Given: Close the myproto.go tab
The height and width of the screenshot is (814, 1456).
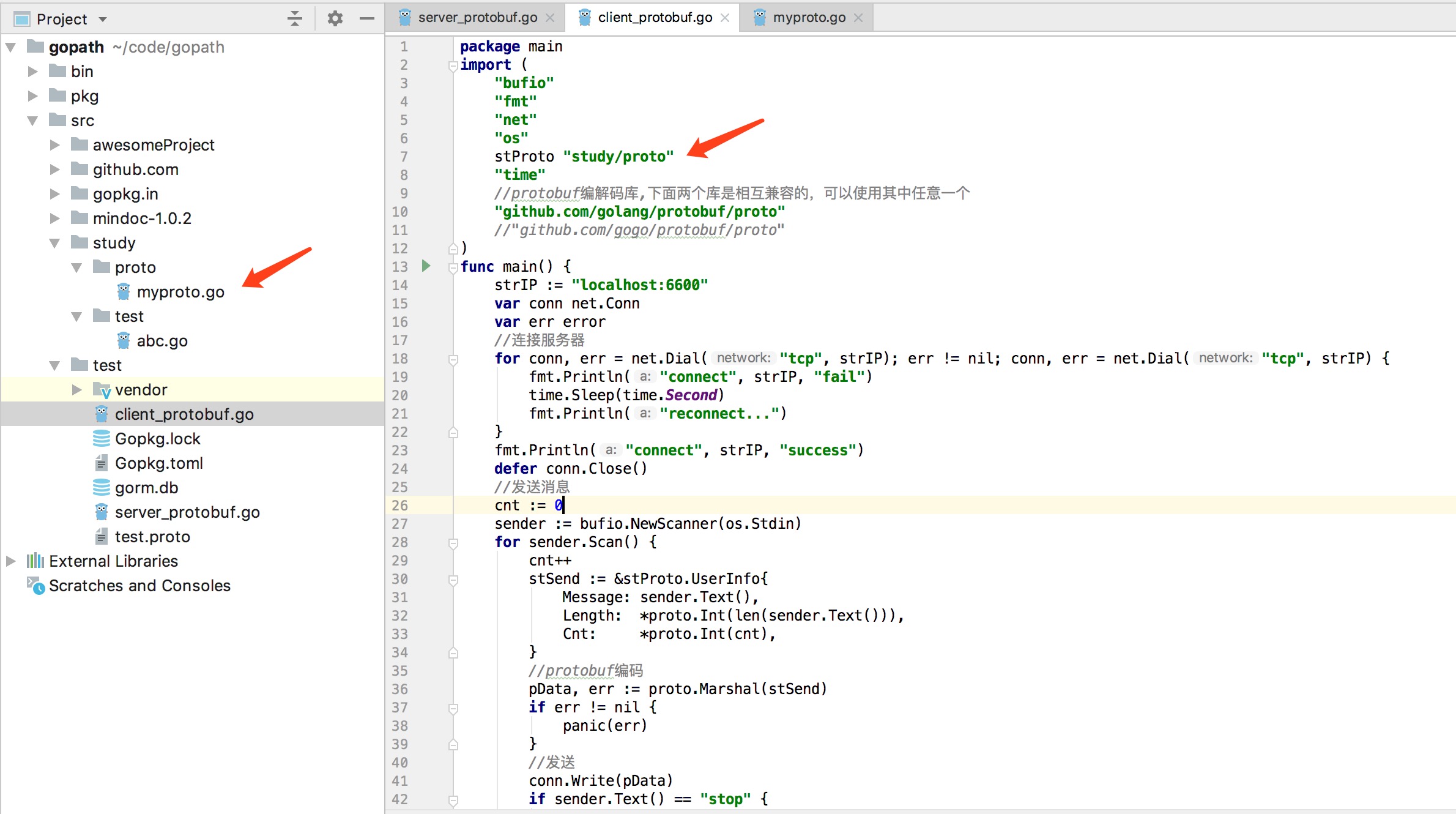Looking at the screenshot, I should 858,18.
